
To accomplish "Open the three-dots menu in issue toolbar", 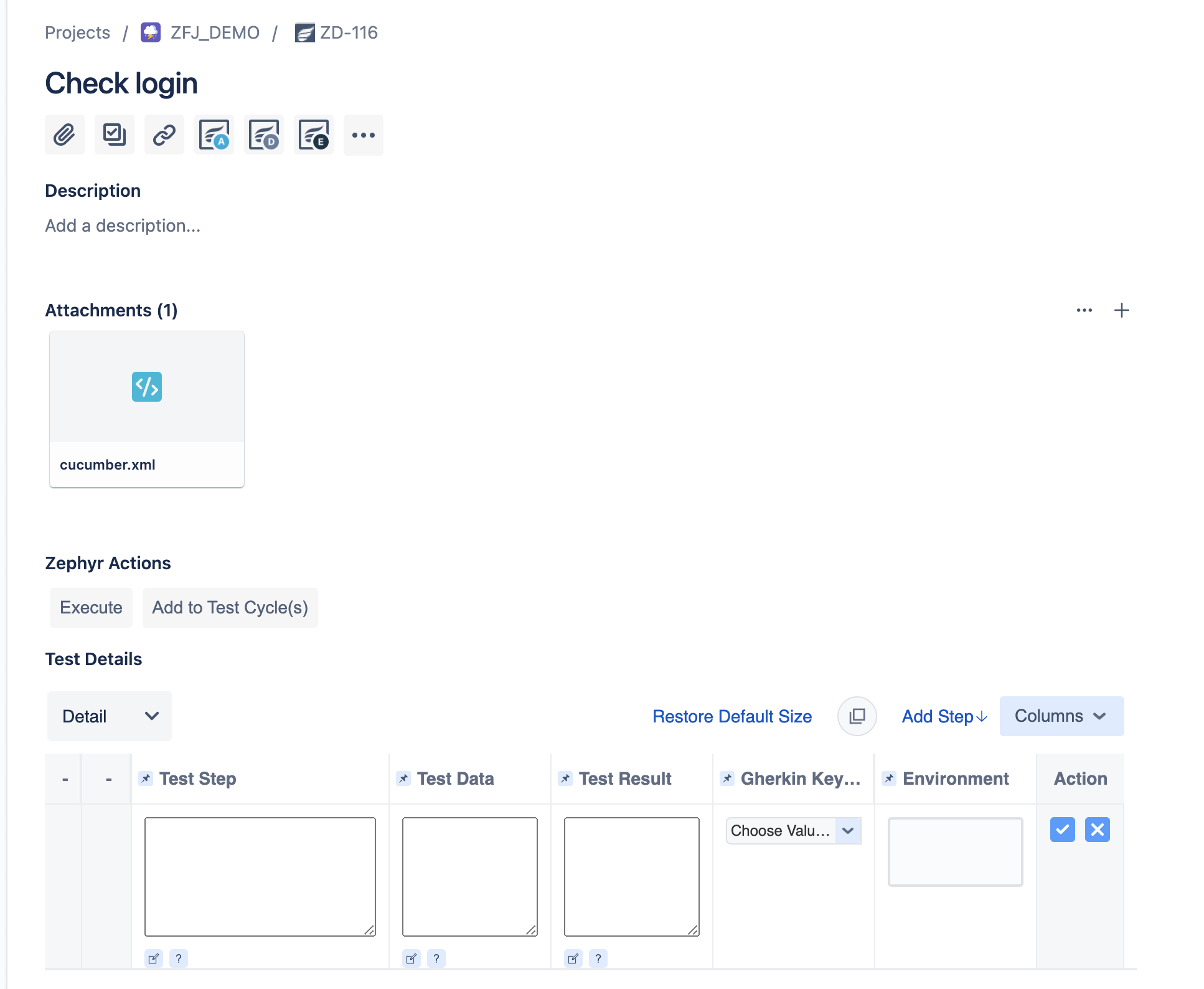I will [x=363, y=135].
